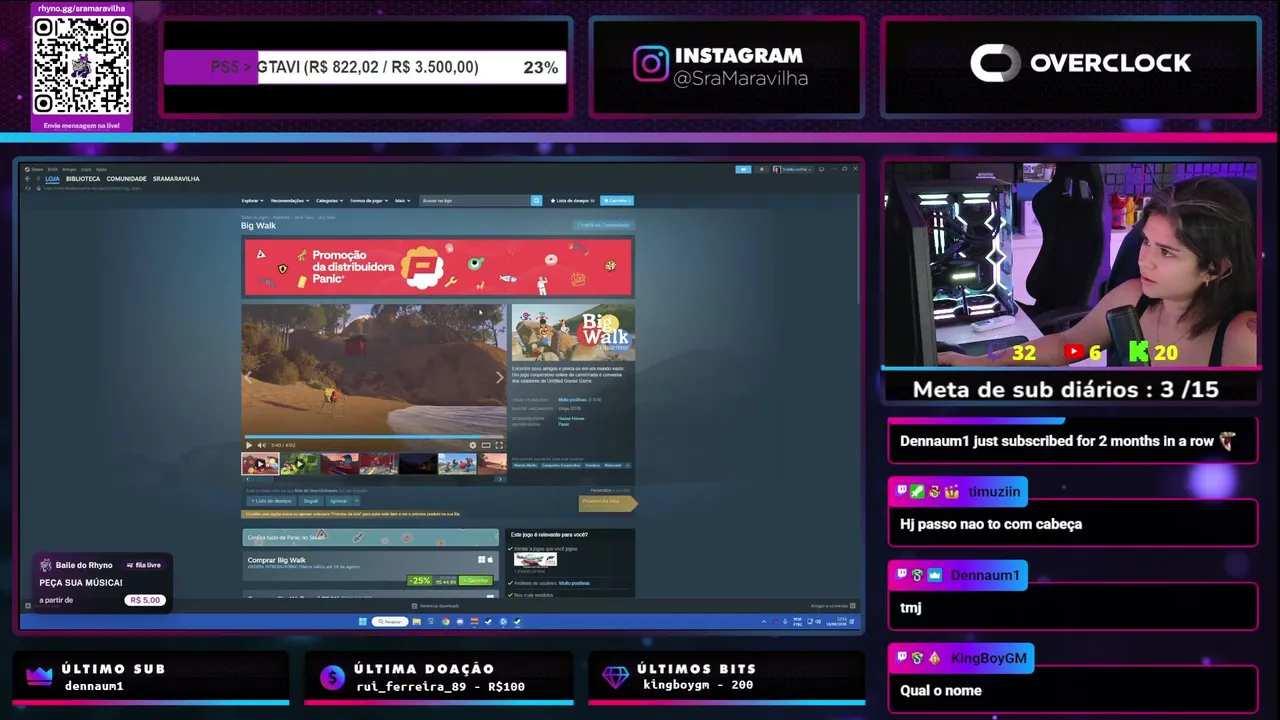Open the Panic distributor promotion banner
This screenshot has width=1280, height=720.
pos(438,267)
